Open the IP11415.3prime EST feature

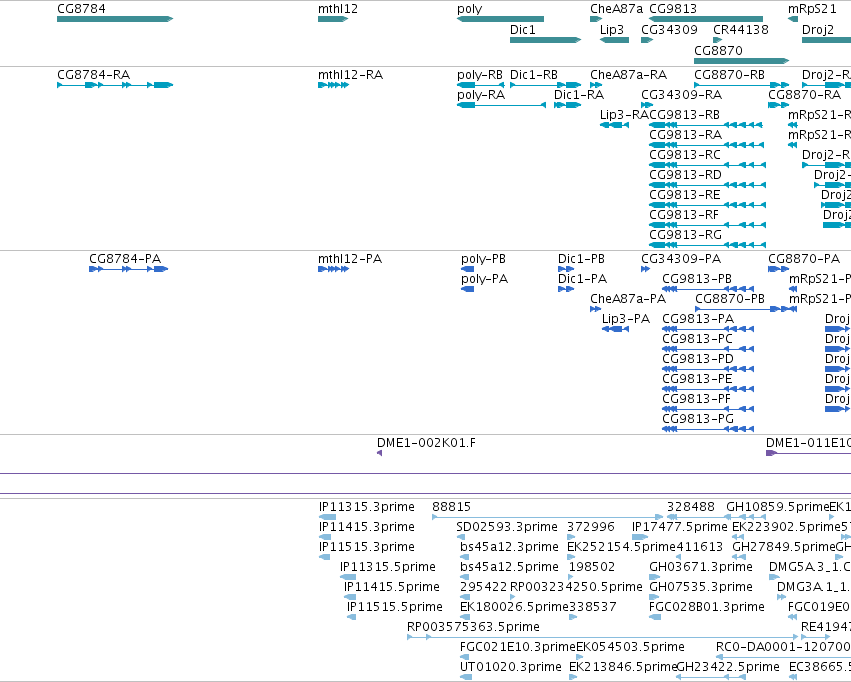[x=325, y=537]
